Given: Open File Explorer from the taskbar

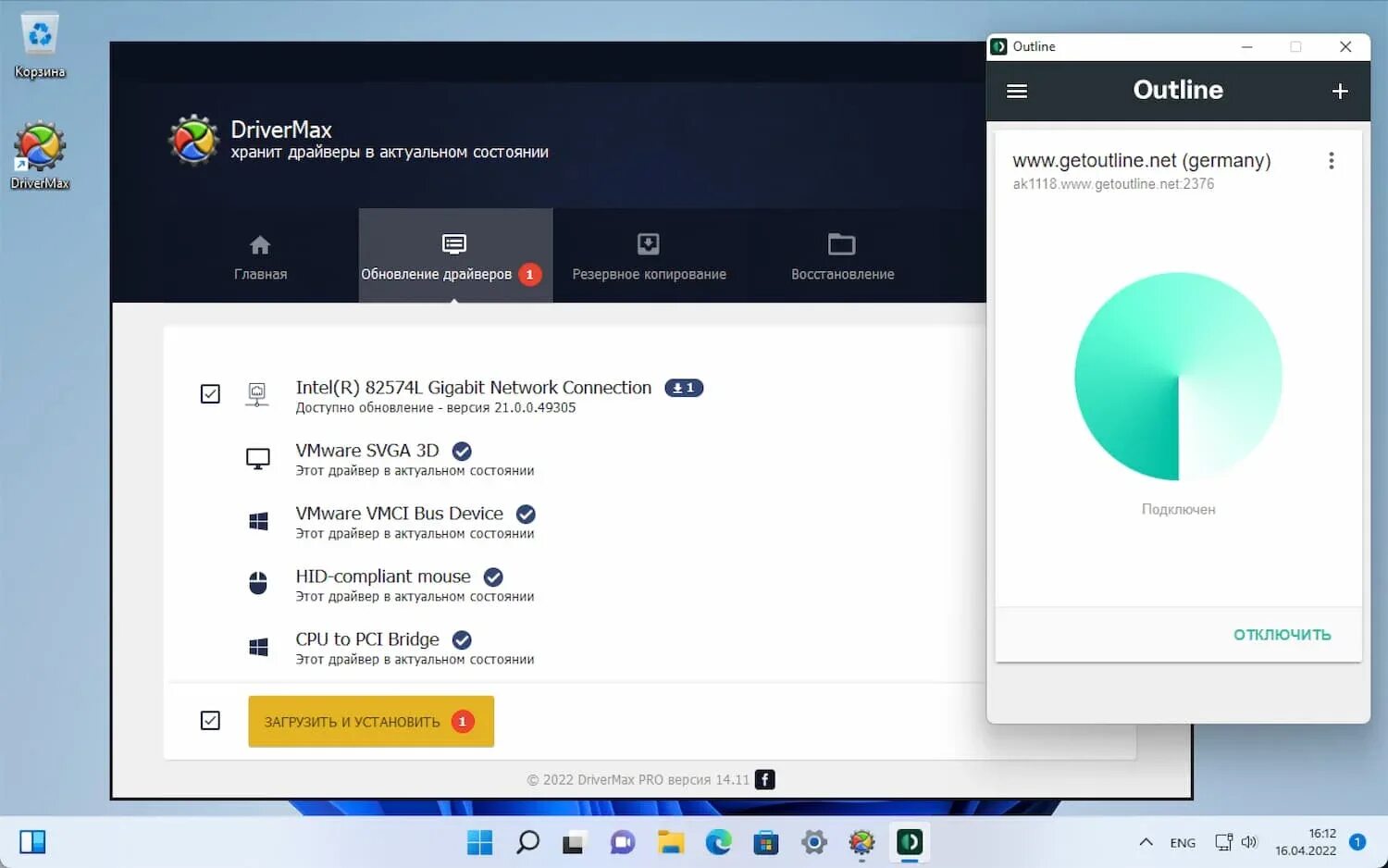Looking at the screenshot, I should coord(670,842).
